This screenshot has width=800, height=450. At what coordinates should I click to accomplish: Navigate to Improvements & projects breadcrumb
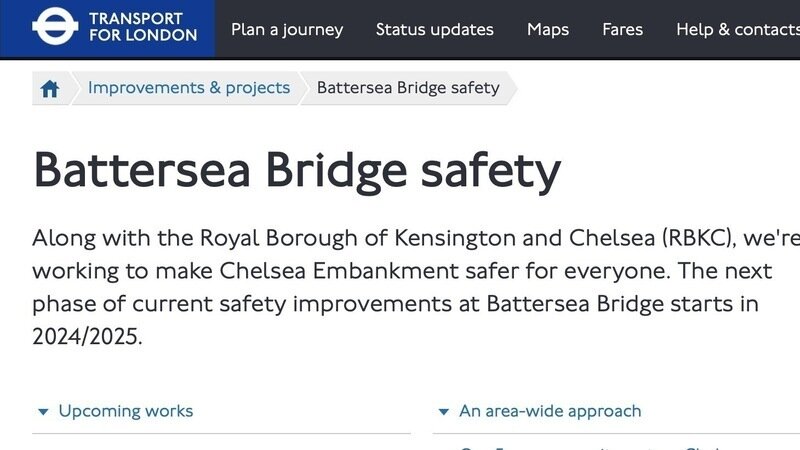189,88
